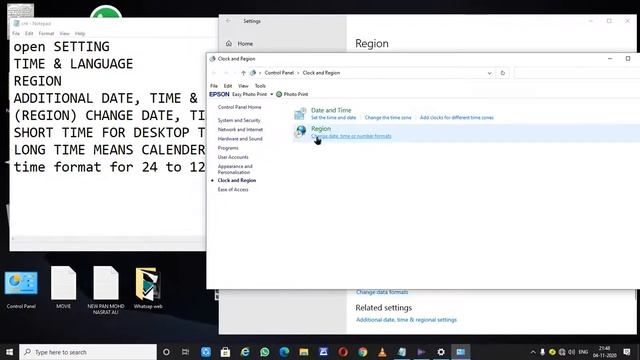640x360 pixels.
Task: Click Change data formats link in Settings
Action: pyautogui.click(x=382, y=292)
